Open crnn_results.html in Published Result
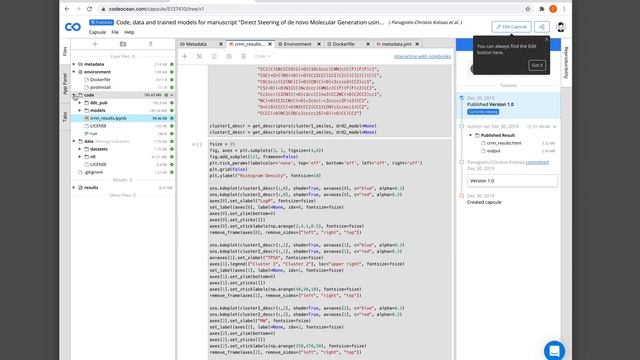This screenshot has height=360, width=640. pos(504,143)
